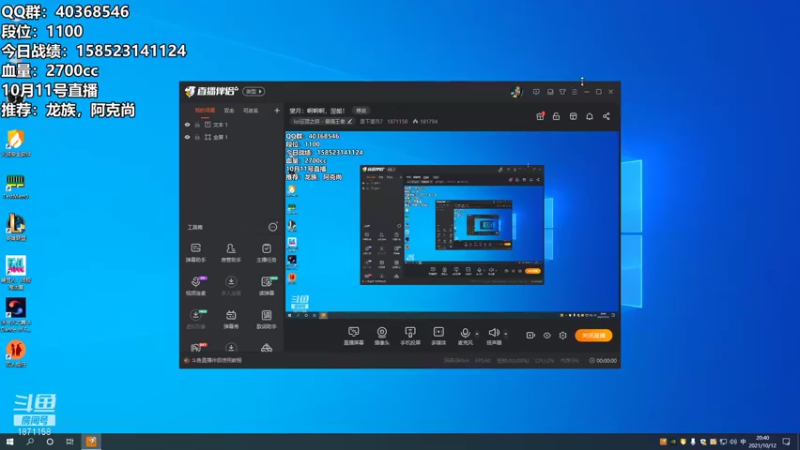Open the notification bell icon
The height and width of the screenshot is (450, 800).
(x=589, y=116)
